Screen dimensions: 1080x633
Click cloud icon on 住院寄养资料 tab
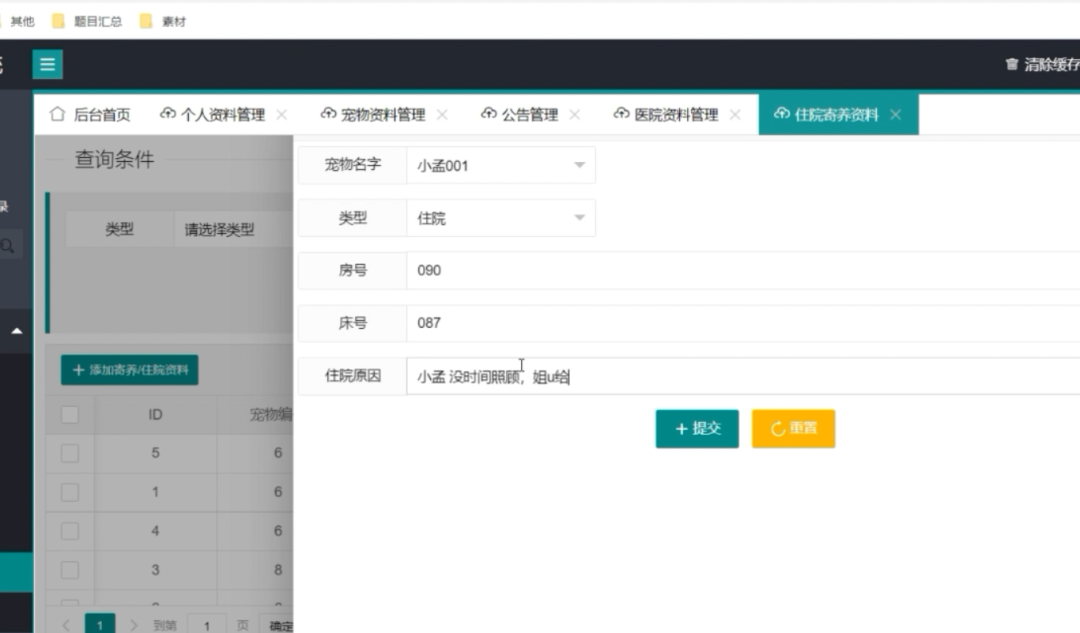point(782,114)
